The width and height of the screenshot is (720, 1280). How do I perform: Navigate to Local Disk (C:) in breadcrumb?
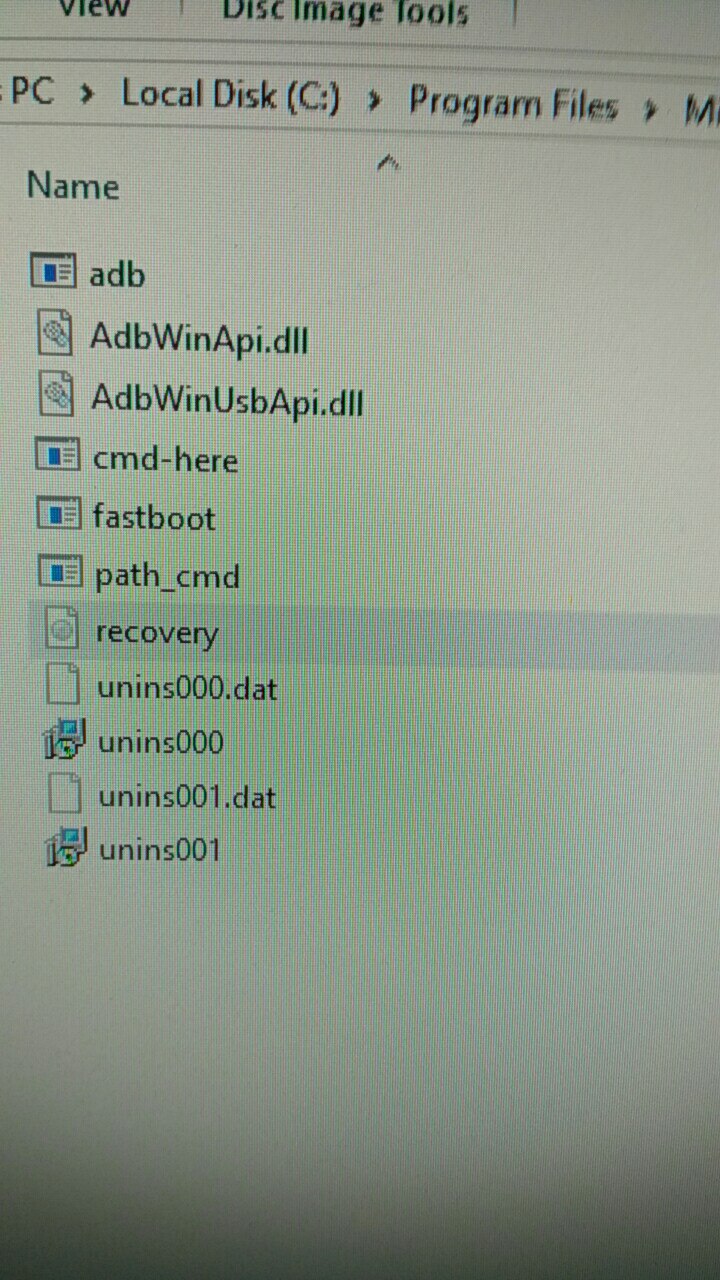pyautogui.click(x=231, y=96)
